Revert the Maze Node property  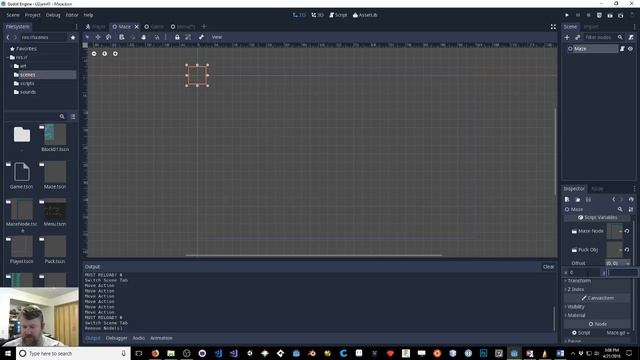pos(627,231)
